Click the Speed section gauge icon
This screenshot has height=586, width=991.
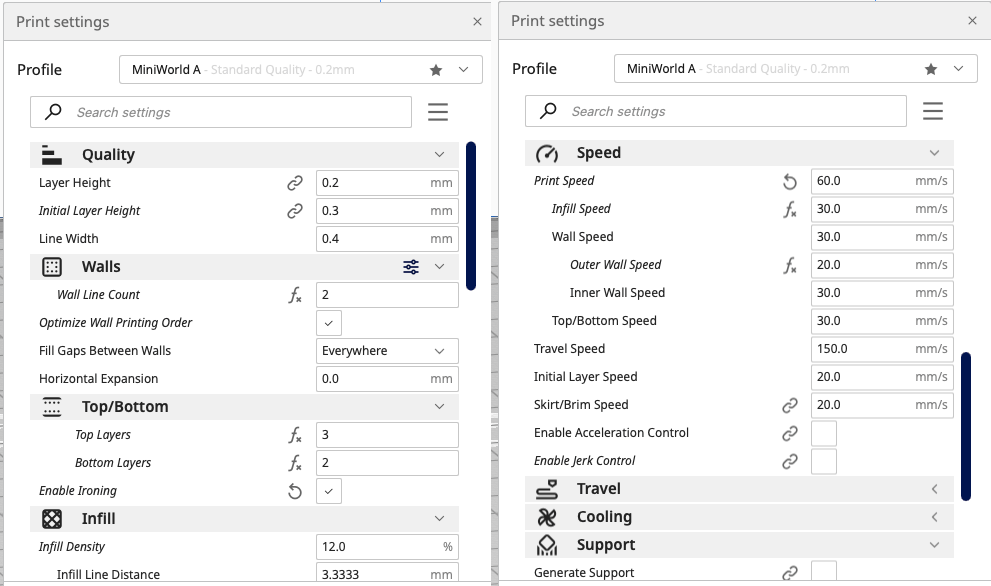(547, 153)
